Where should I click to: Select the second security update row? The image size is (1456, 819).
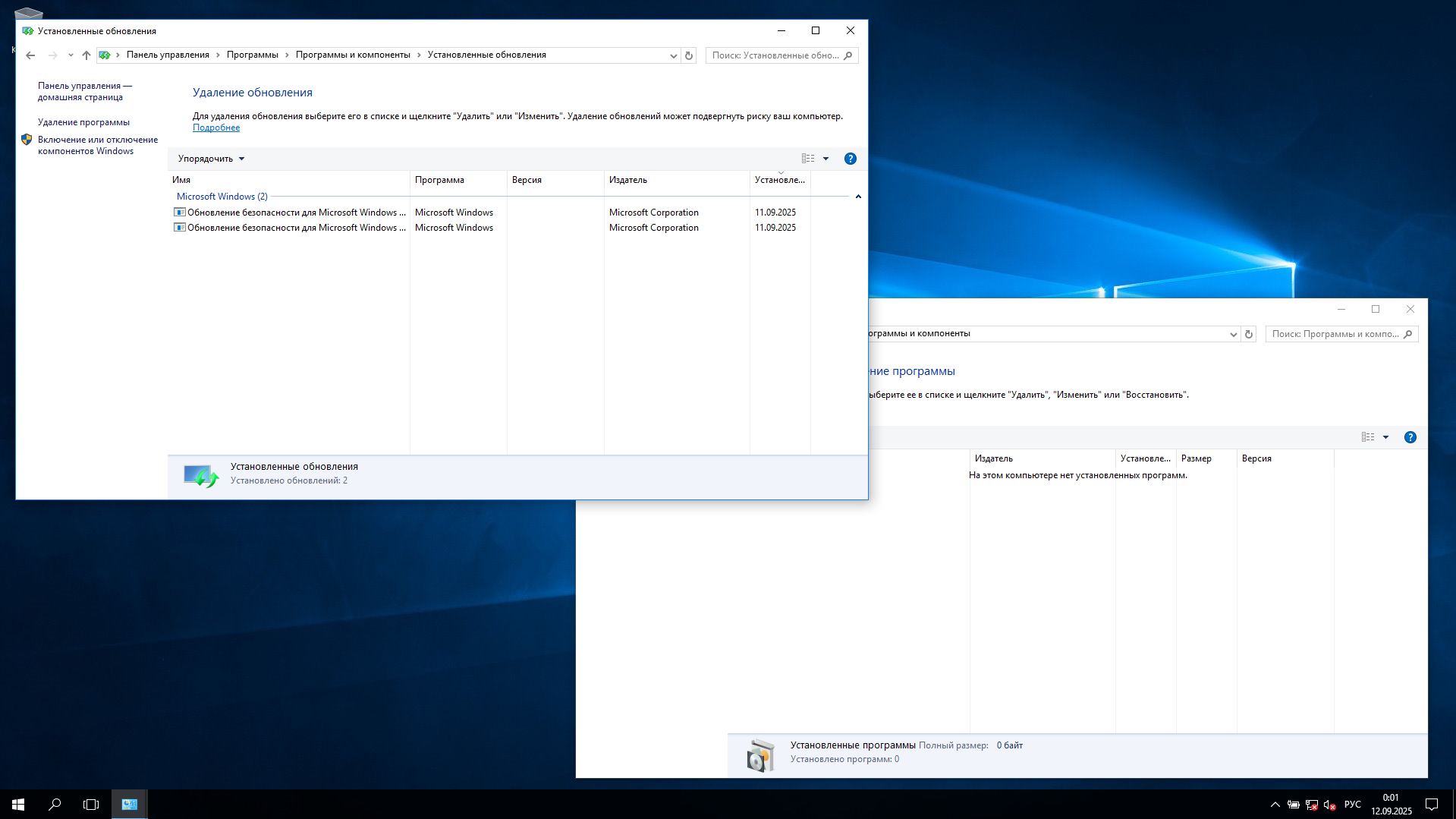[x=489, y=228]
